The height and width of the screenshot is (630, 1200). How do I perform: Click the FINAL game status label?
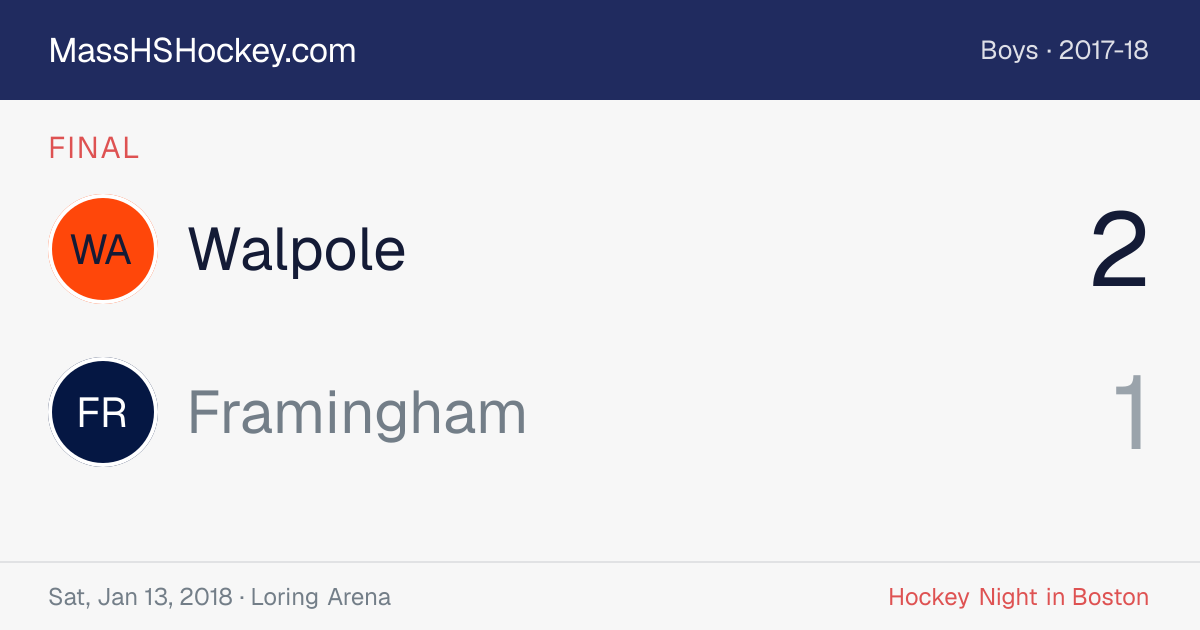pyautogui.click(x=94, y=148)
